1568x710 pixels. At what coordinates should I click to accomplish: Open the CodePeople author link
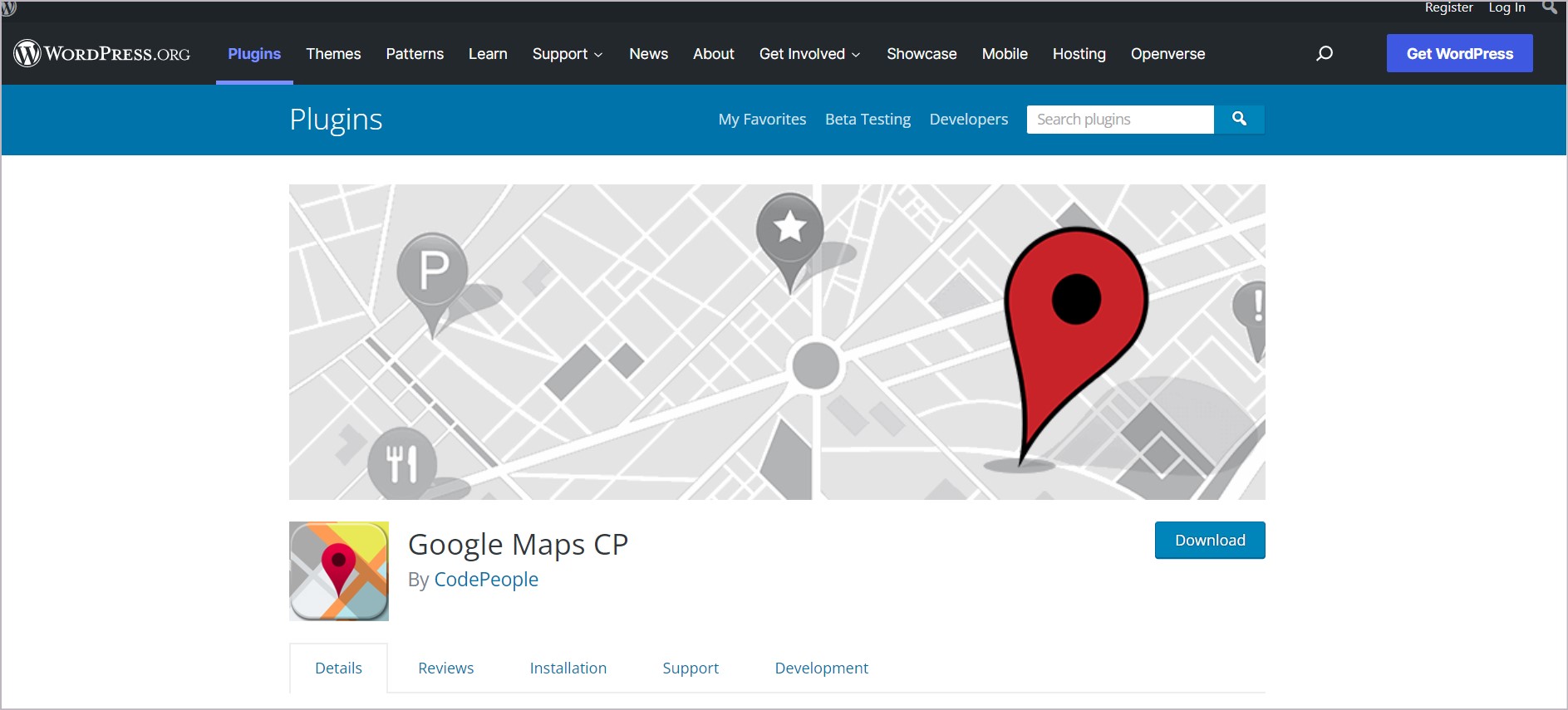pyautogui.click(x=486, y=580)
